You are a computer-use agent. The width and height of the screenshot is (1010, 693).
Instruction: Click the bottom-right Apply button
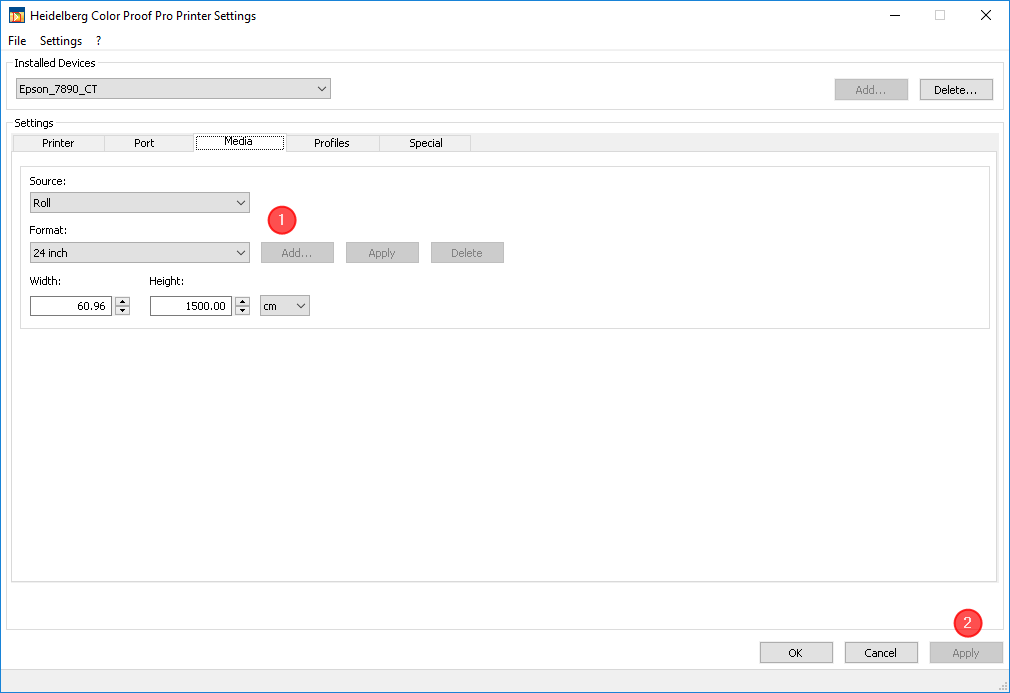[x=966, y=652]
